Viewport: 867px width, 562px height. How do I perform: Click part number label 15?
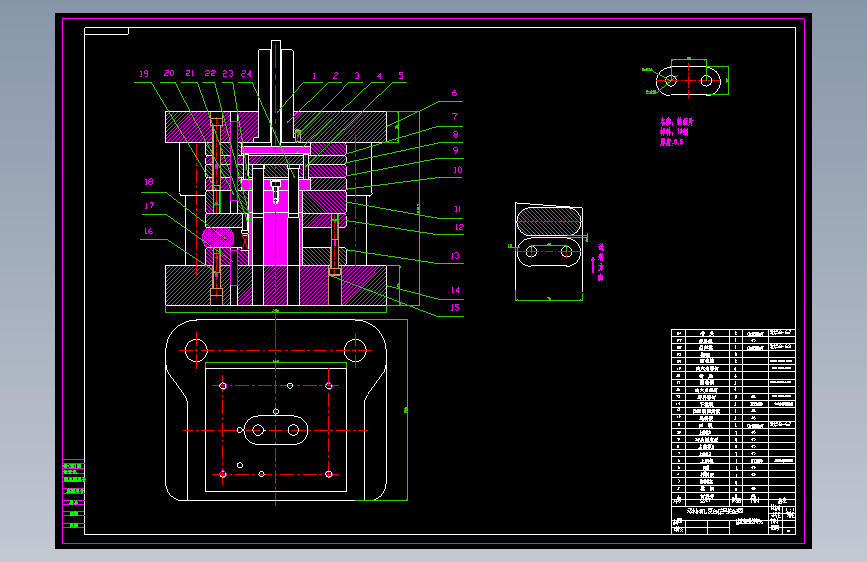coord(455,308)
